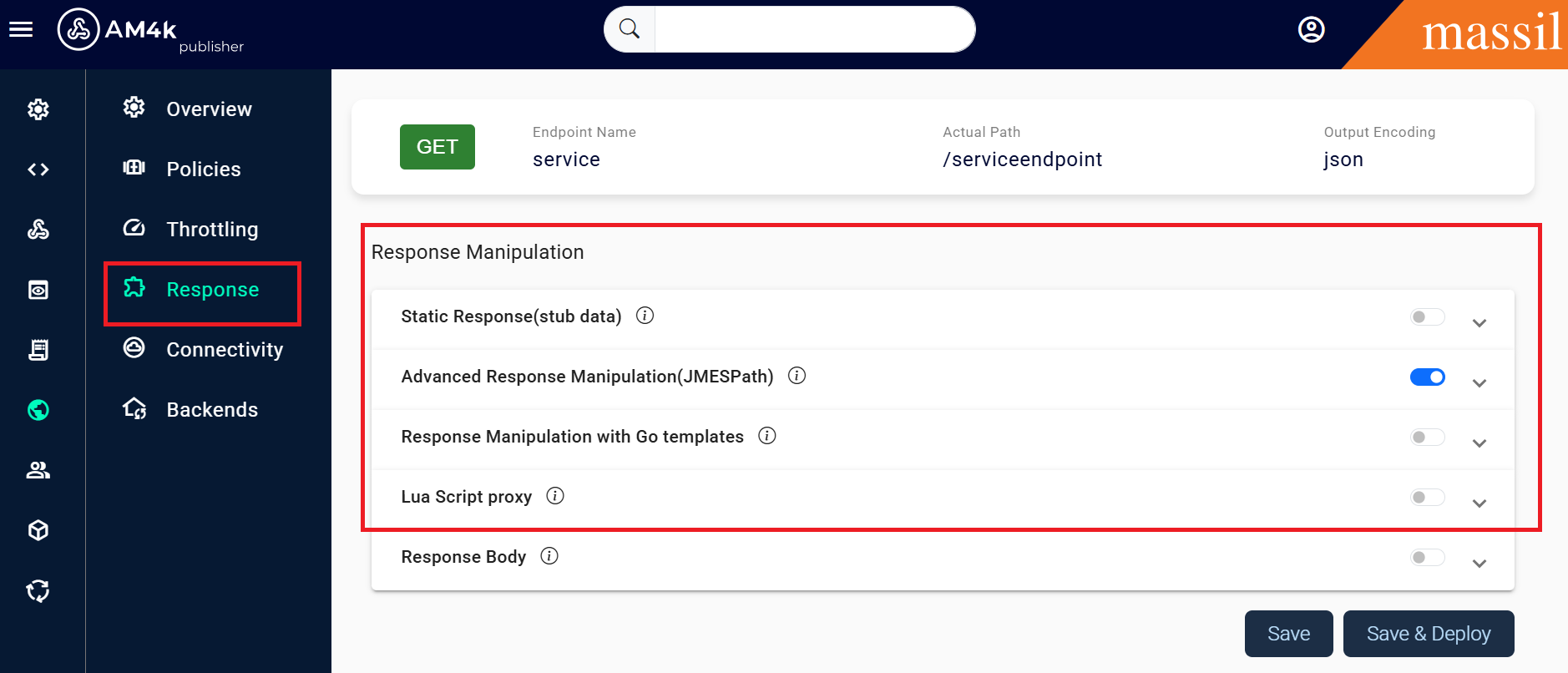Click the cube package icon in sidebar
1568x673 pixels.
(x=38, y=530)
